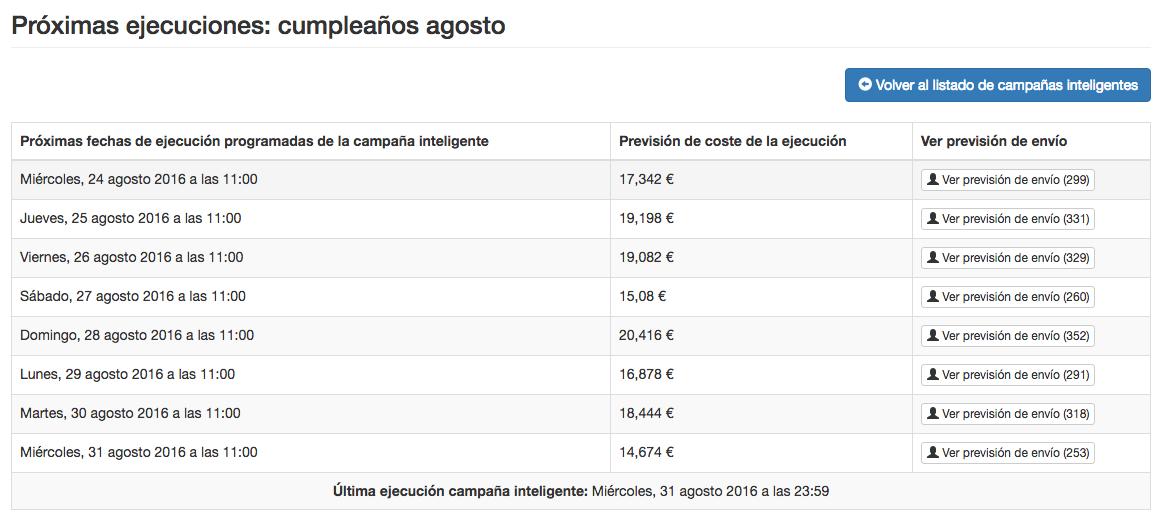Select the Sábado, 27 agosto 2016 row date

(x=133, y=297)
